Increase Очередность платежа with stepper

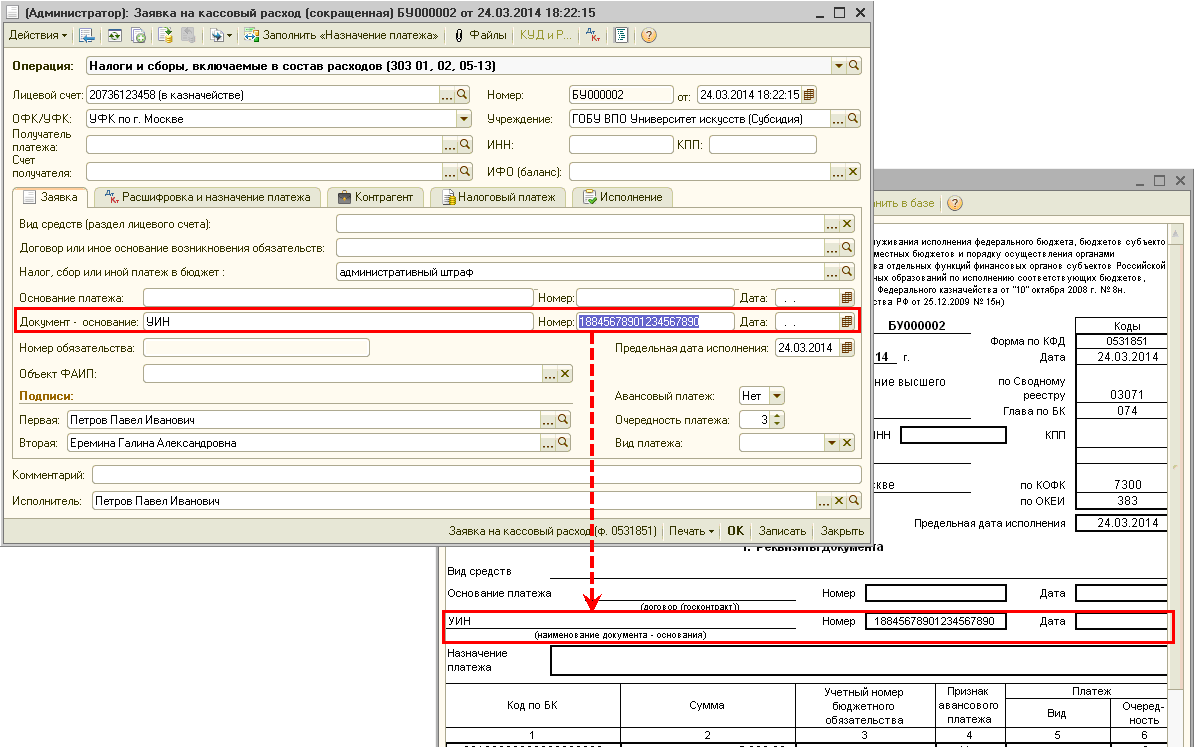[x=777, y=416]
